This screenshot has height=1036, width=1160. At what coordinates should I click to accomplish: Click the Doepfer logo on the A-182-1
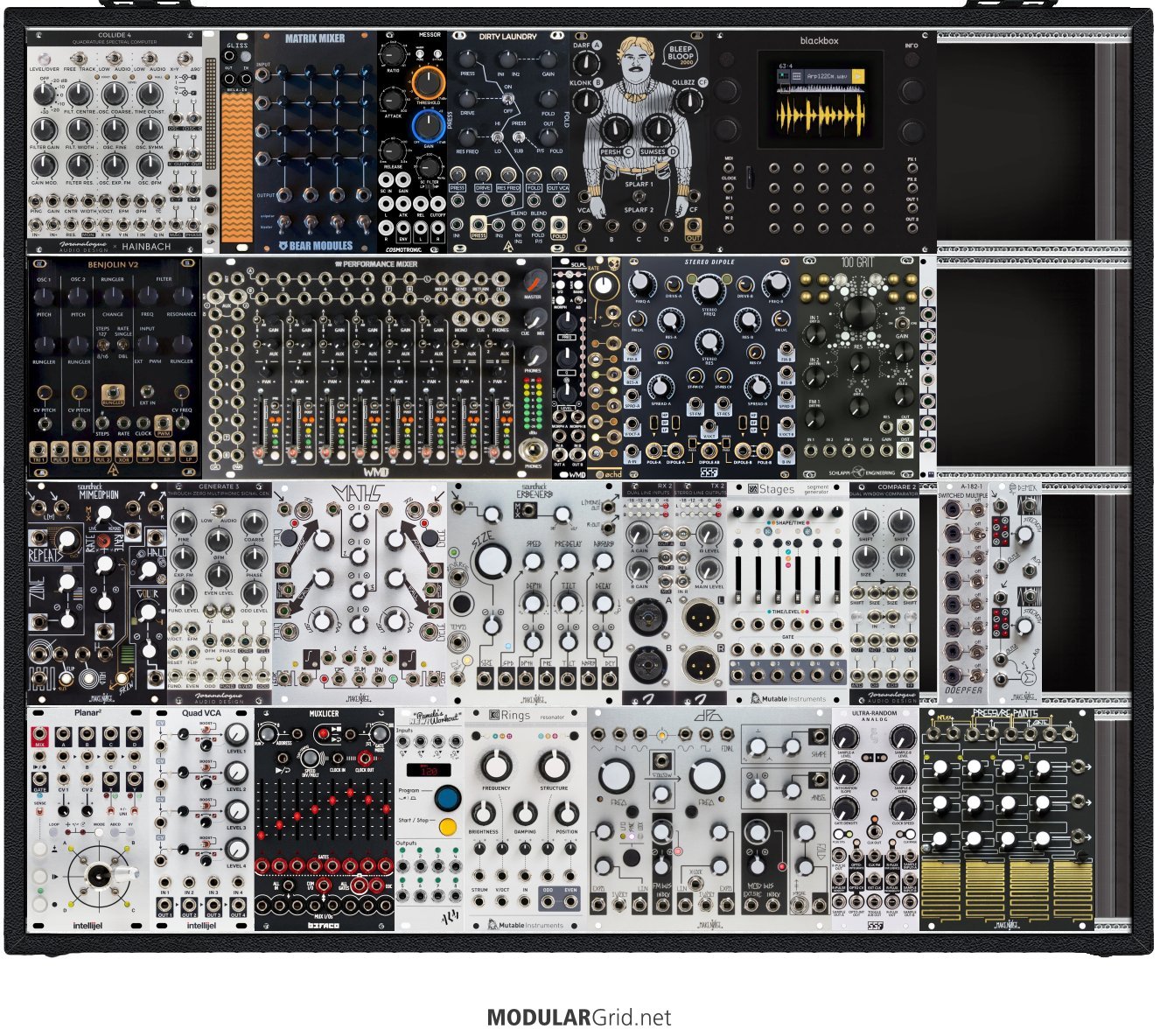point(962,689)
